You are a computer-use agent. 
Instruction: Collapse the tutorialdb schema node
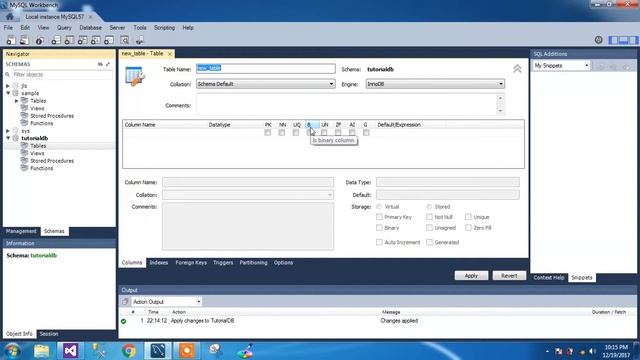point(8,138)
